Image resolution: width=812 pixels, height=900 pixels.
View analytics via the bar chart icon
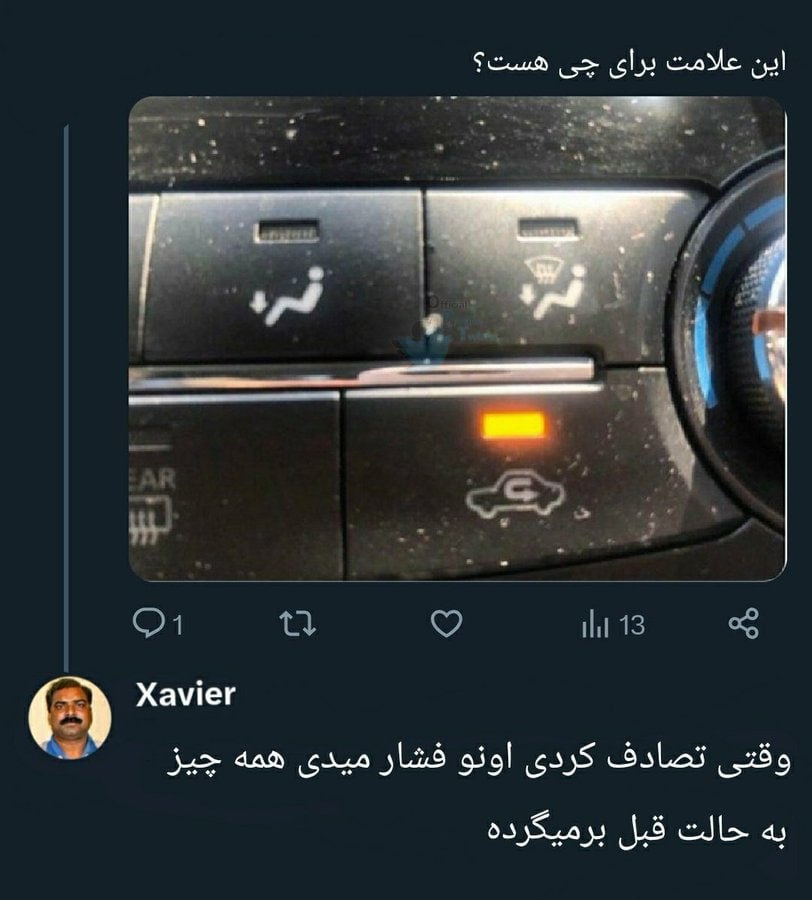(x=595, y=624)
